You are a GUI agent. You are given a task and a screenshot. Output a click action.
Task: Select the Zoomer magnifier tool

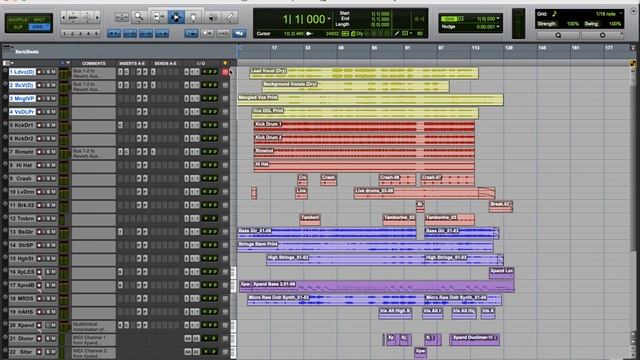pos(139,17)
